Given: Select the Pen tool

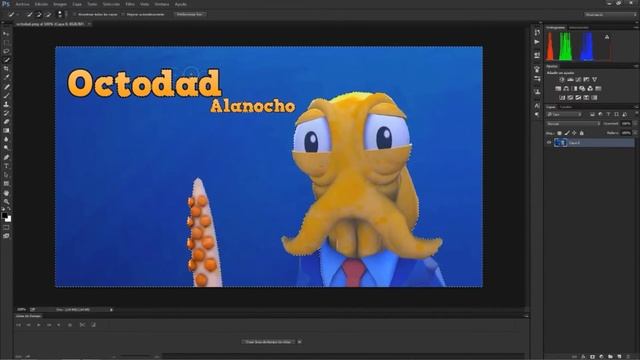Looking at the screenshot, I should coord(6,157).
